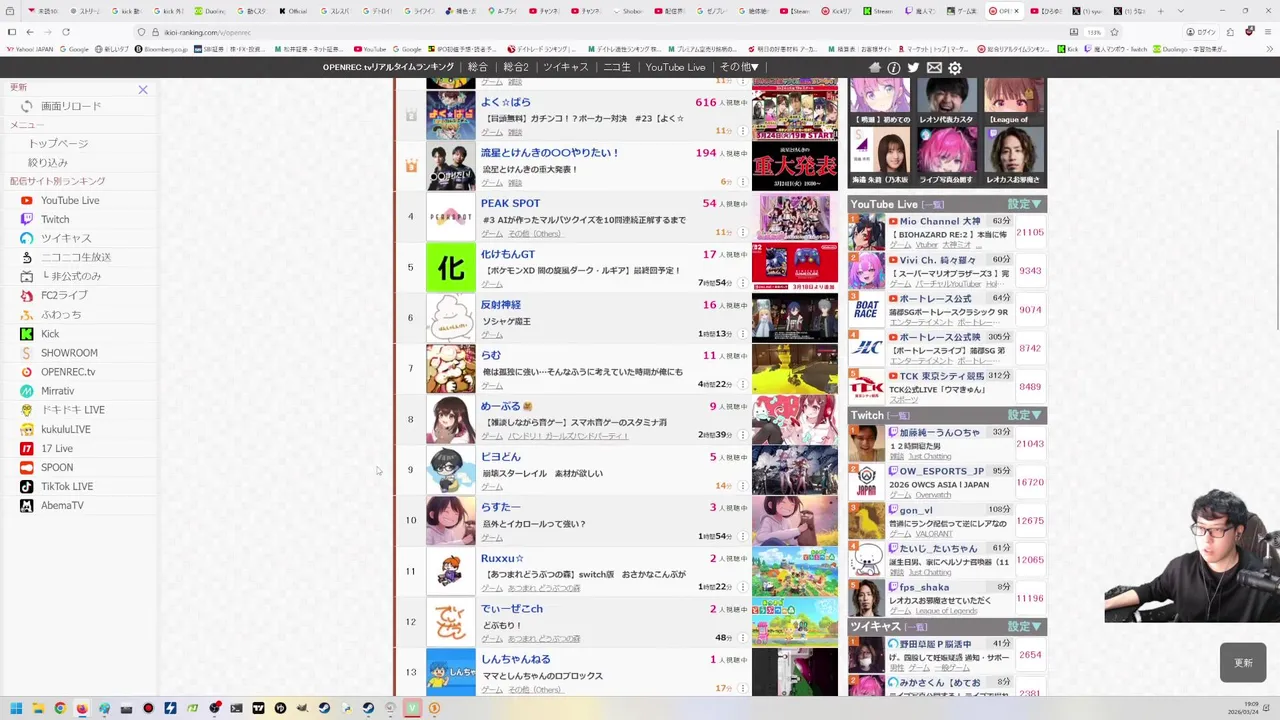Open Mio Channel 大神 stream entry
The image size is (1280, 720).
(x=947, y=232)
